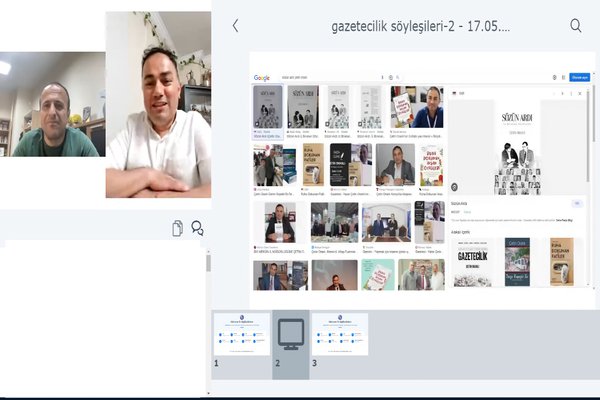
Task: Click the chat panel vertical scrollbar
Action: click(x=208, y=263)
